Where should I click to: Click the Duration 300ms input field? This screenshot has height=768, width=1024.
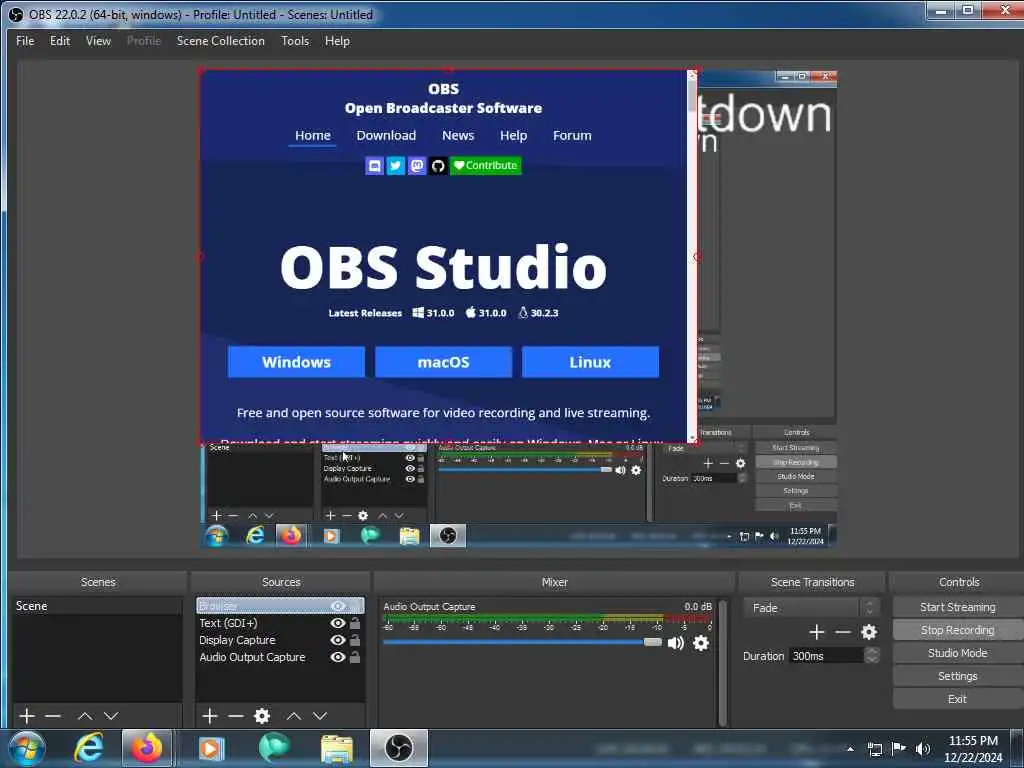827,656
